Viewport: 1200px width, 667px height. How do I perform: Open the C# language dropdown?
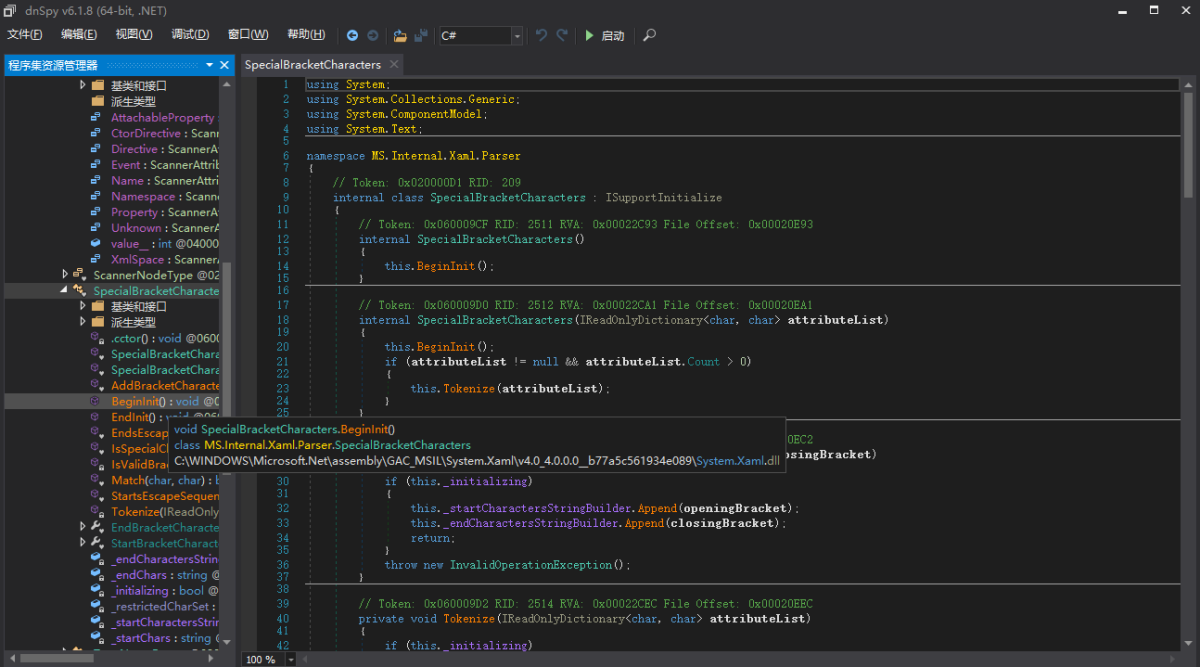point(517,36)
